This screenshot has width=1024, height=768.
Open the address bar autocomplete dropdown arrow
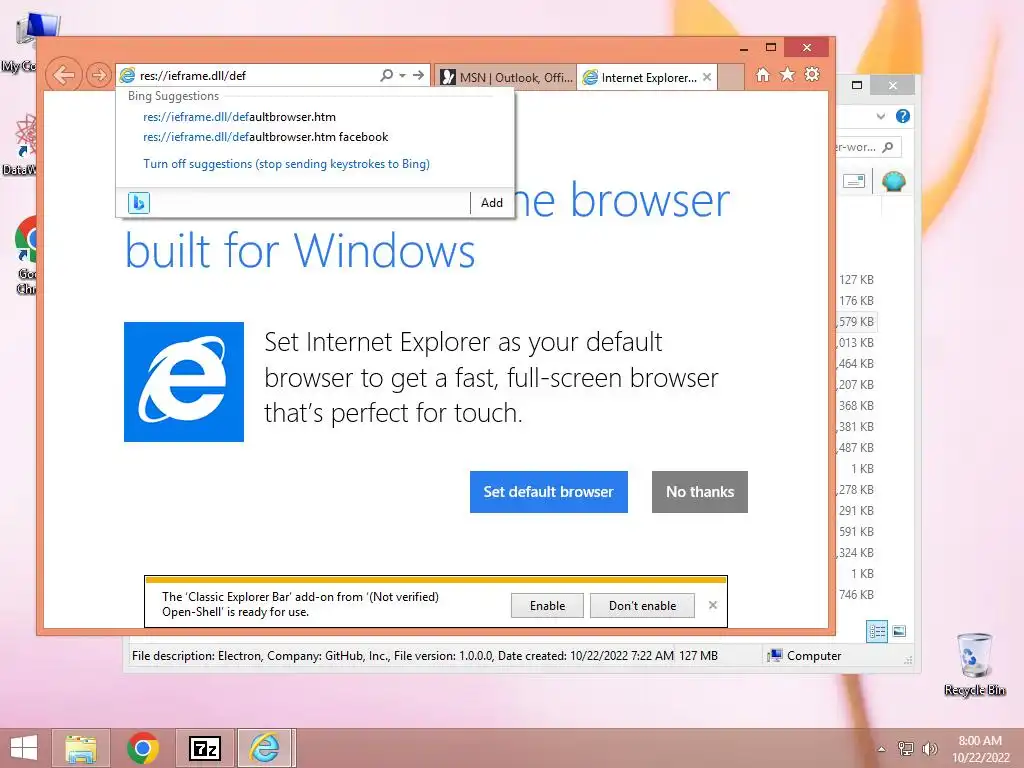click(x=402, y=75)
